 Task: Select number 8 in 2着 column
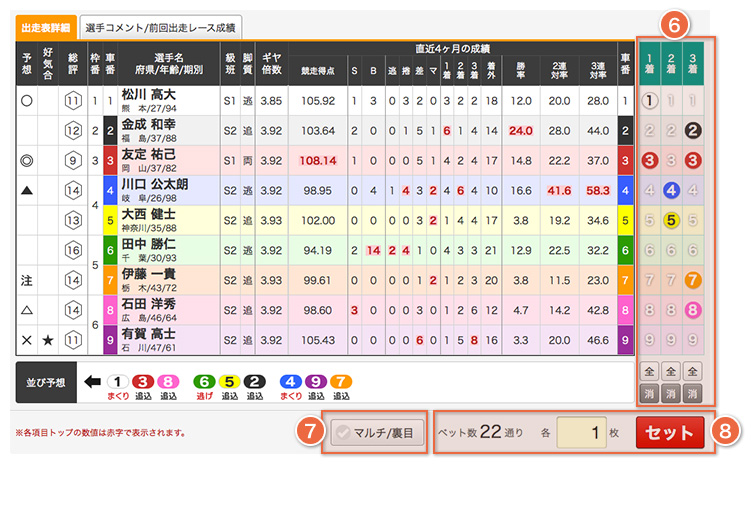[x=671, y=310]
